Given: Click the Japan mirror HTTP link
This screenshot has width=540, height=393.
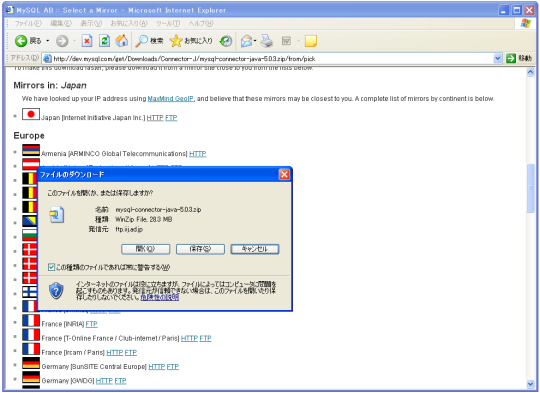Looking at the screenshot, I should coord(155,118).
